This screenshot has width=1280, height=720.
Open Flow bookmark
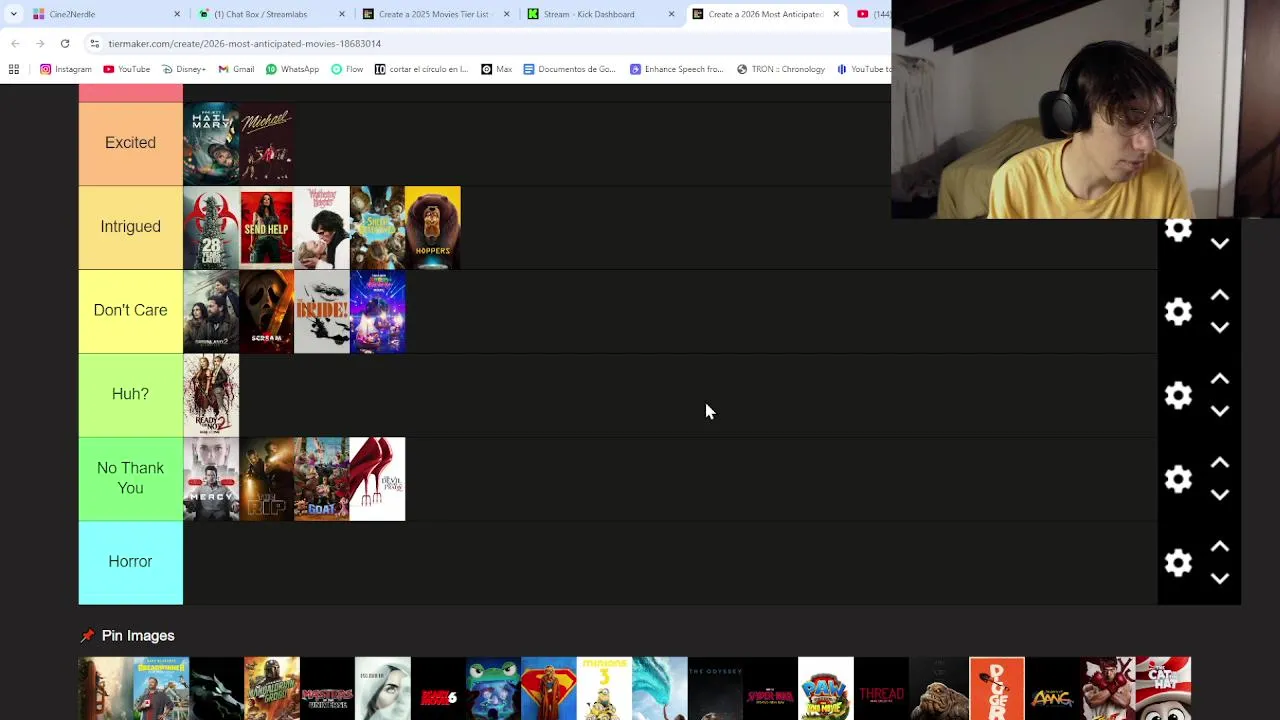tap(347, 69)
